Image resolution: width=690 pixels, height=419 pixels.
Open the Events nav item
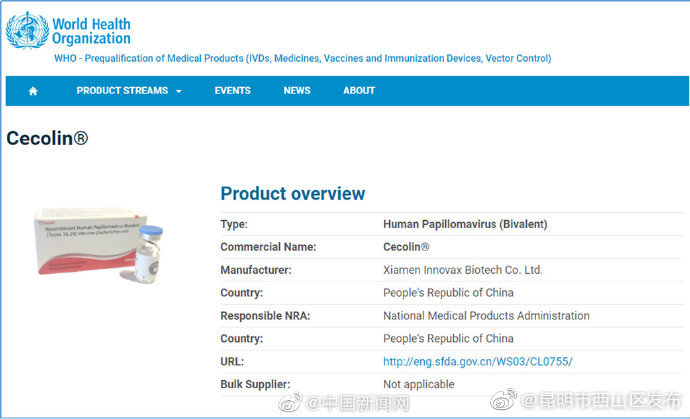(x=232, y=91)
